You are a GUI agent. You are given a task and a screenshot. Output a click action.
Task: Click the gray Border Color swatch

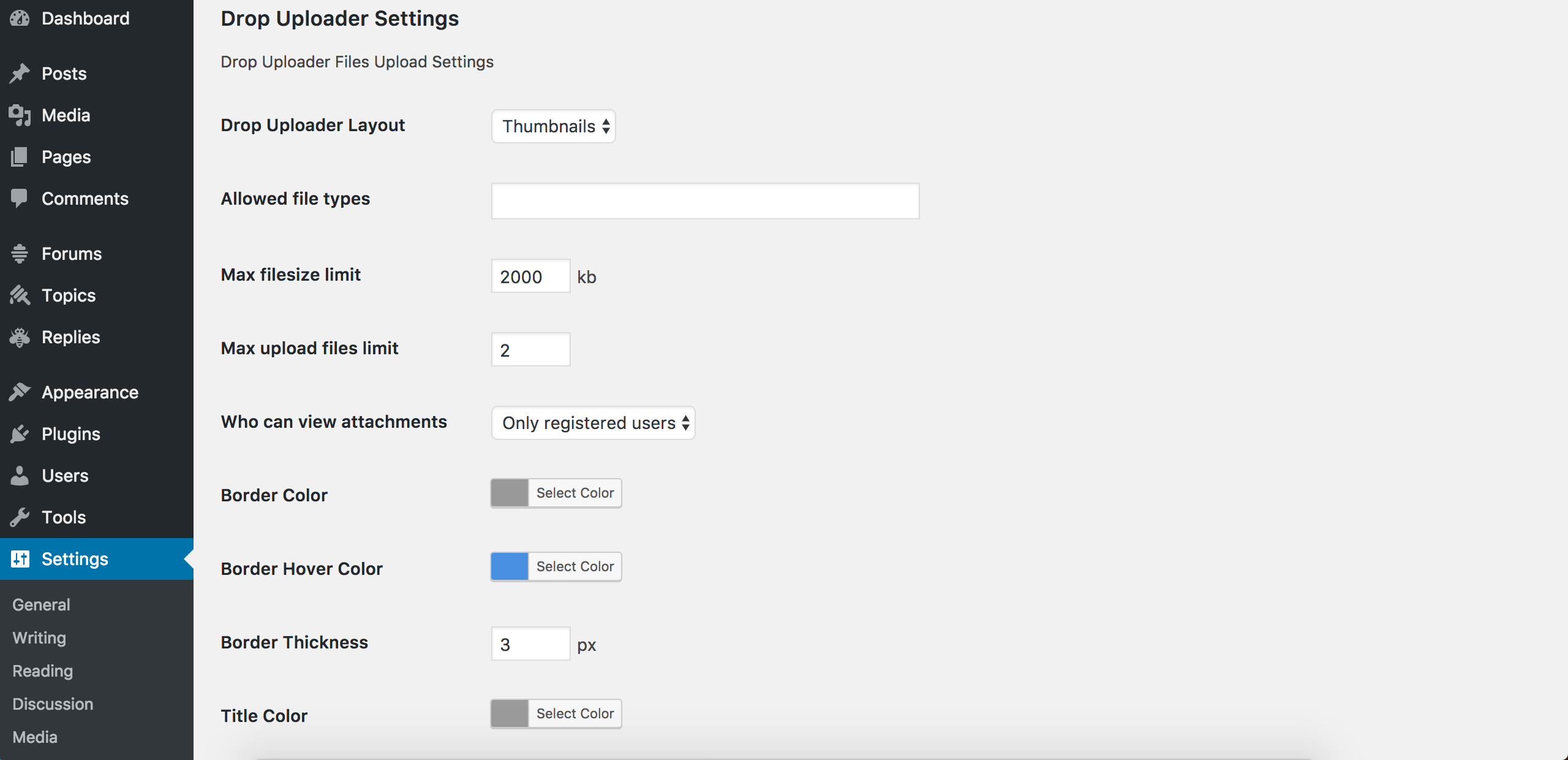coord(510,493)
